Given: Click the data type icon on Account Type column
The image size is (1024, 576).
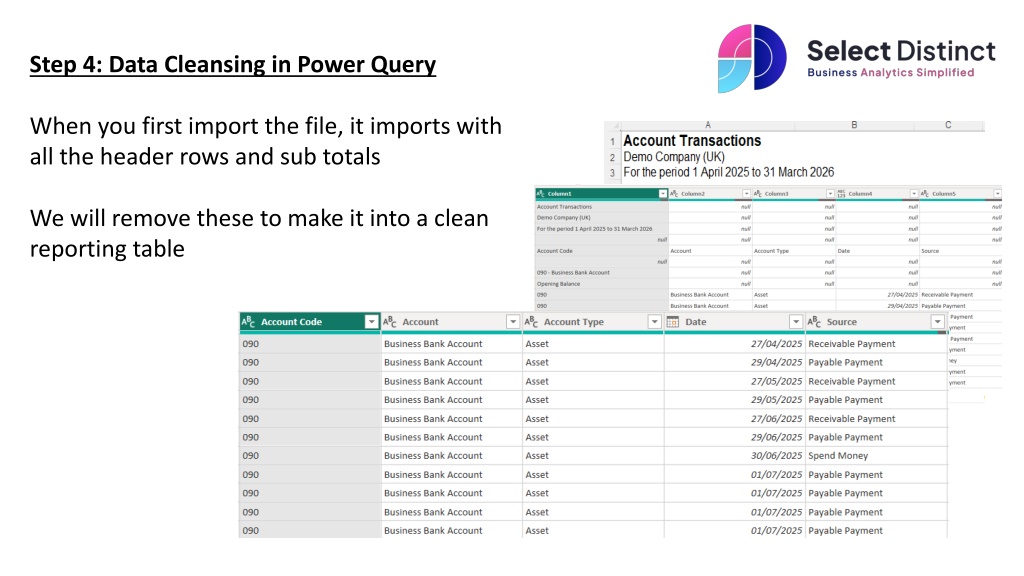Looking at the screenshot, I should coord(531,322).
